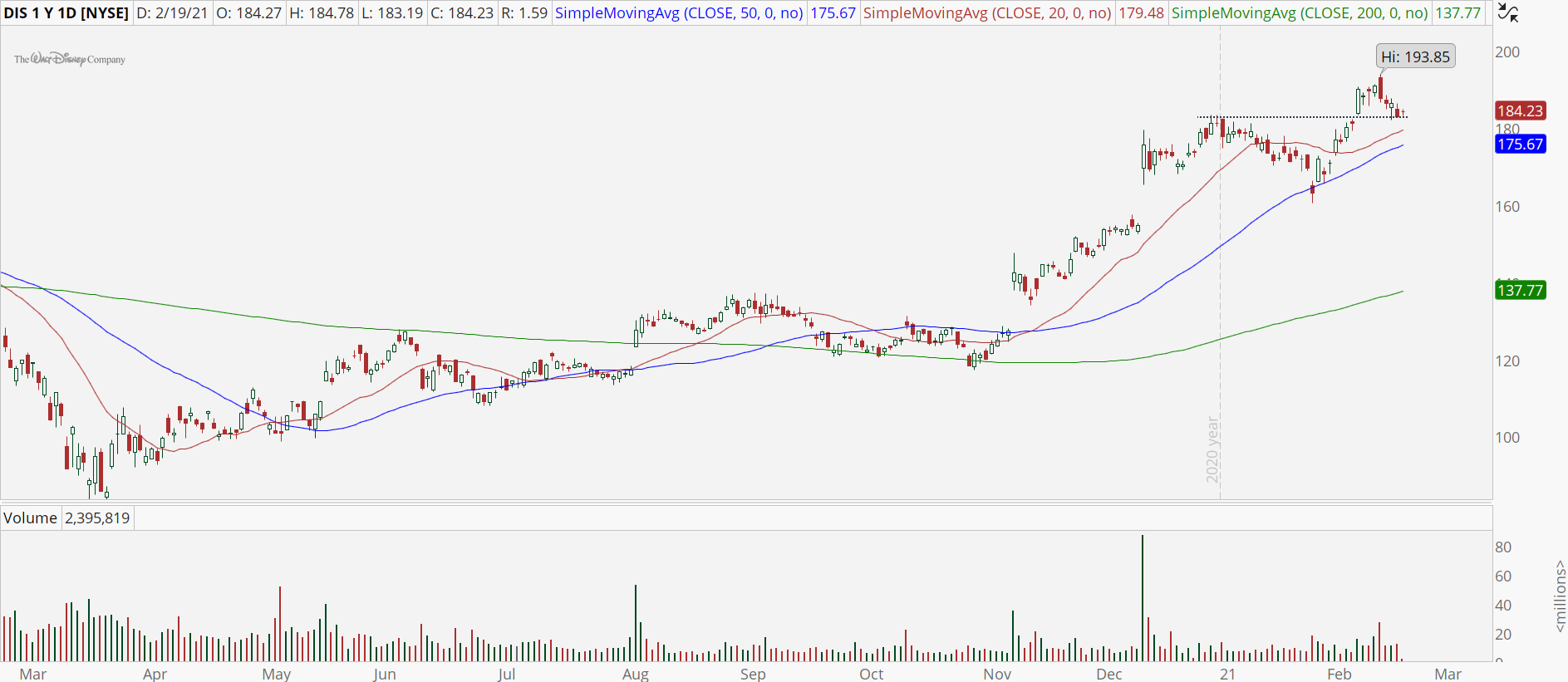Viewport: 1568px width, 682px height.
Task: Click the Jun label on the time axis
Action: point(385,674)
